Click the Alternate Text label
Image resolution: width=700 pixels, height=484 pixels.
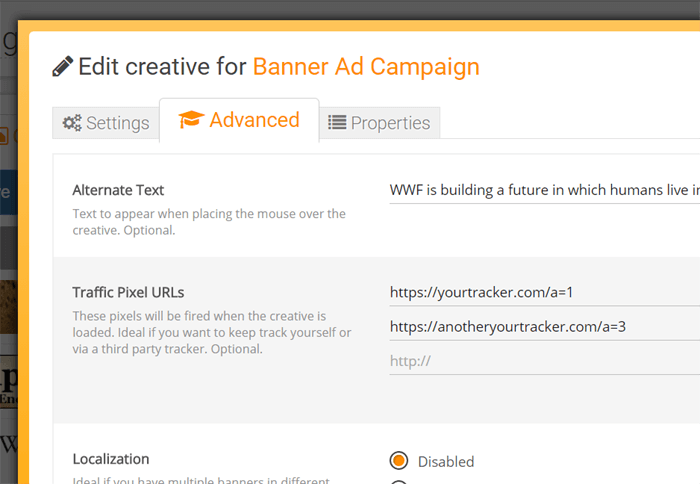pos(118,190)
